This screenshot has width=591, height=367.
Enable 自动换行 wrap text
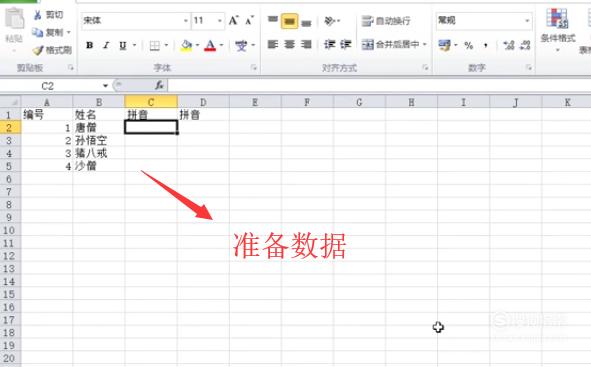pos(386,21)
